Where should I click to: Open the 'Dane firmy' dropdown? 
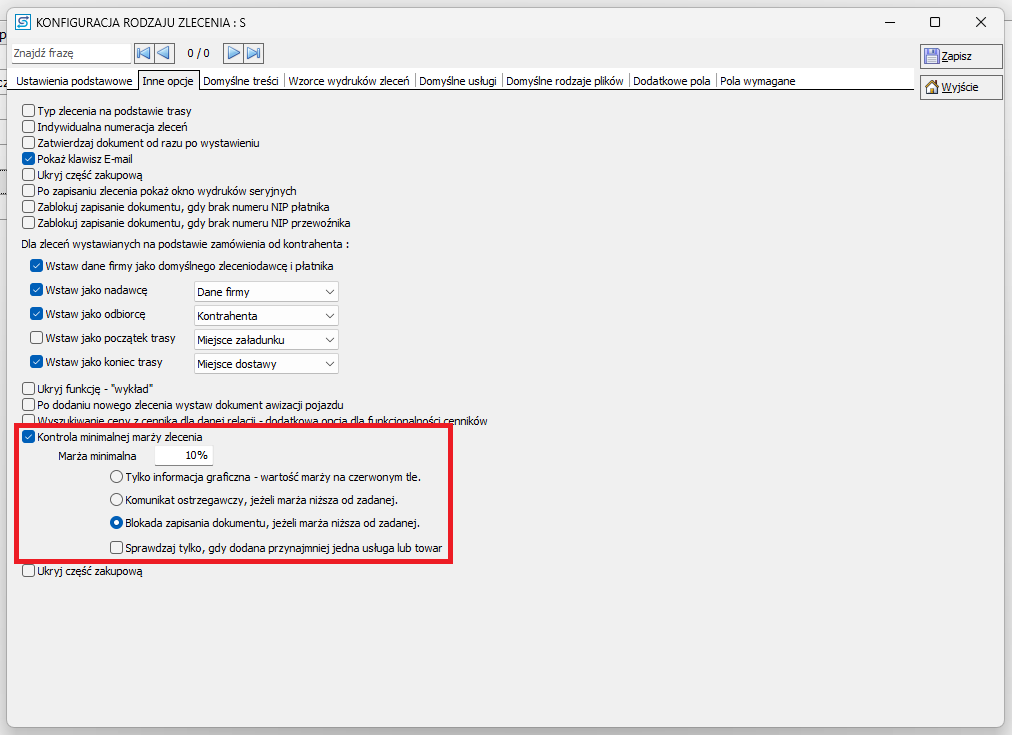(x=266, y=292)
